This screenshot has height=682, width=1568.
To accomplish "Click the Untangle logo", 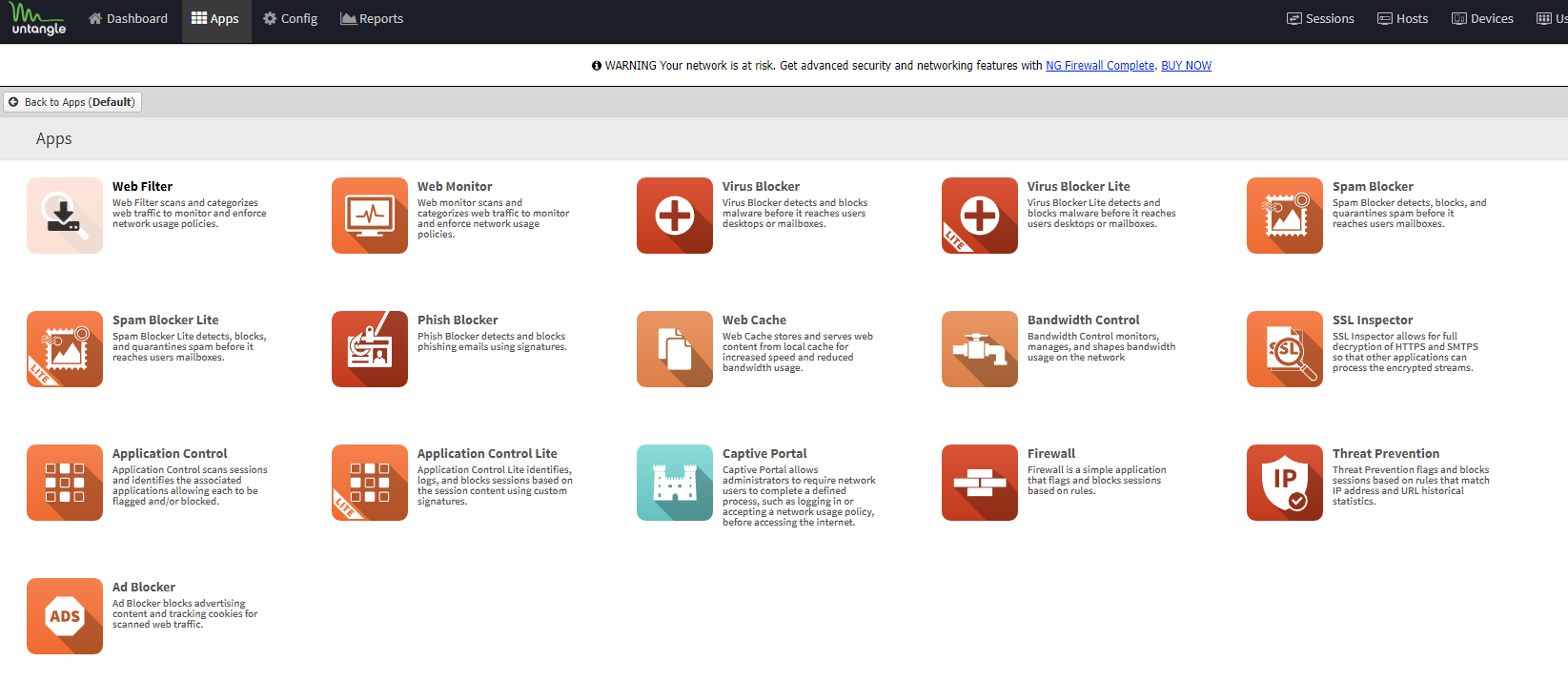I will (x=38, y=20).
